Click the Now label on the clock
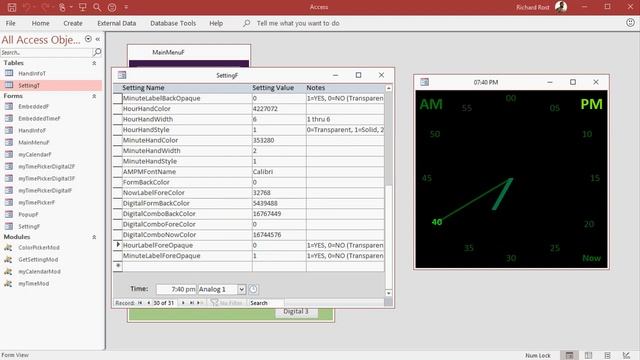Image resolution: width=640 pixels, height=360 pixels. [x=591, y=258]
